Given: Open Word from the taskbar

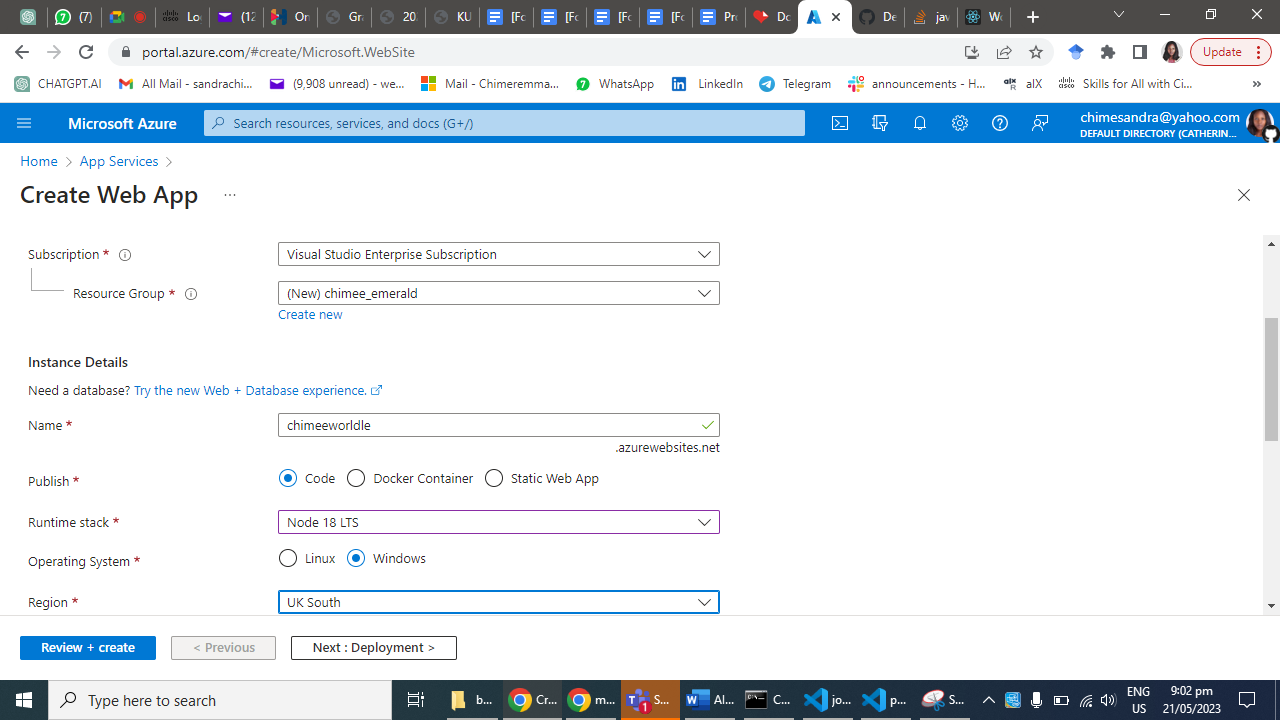Looking at the screenshot, I should pyautogui.click(x=709, y=700).
